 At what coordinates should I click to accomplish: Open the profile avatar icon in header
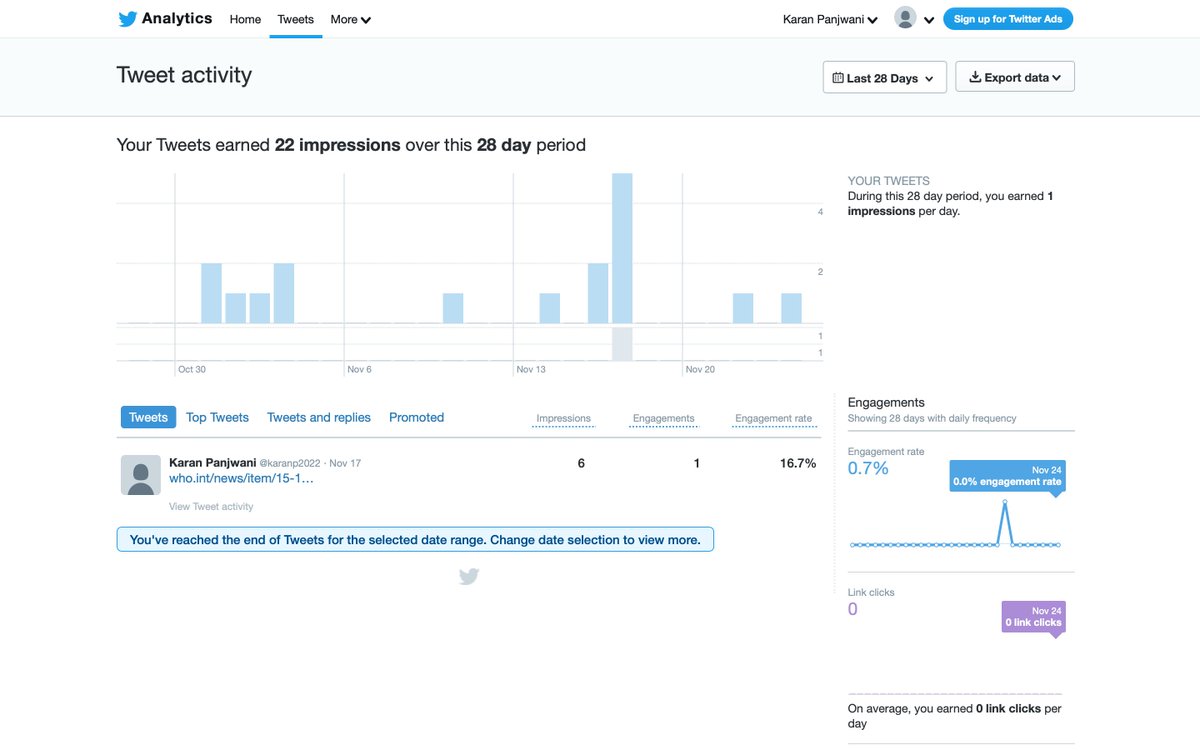coord(905,18)
